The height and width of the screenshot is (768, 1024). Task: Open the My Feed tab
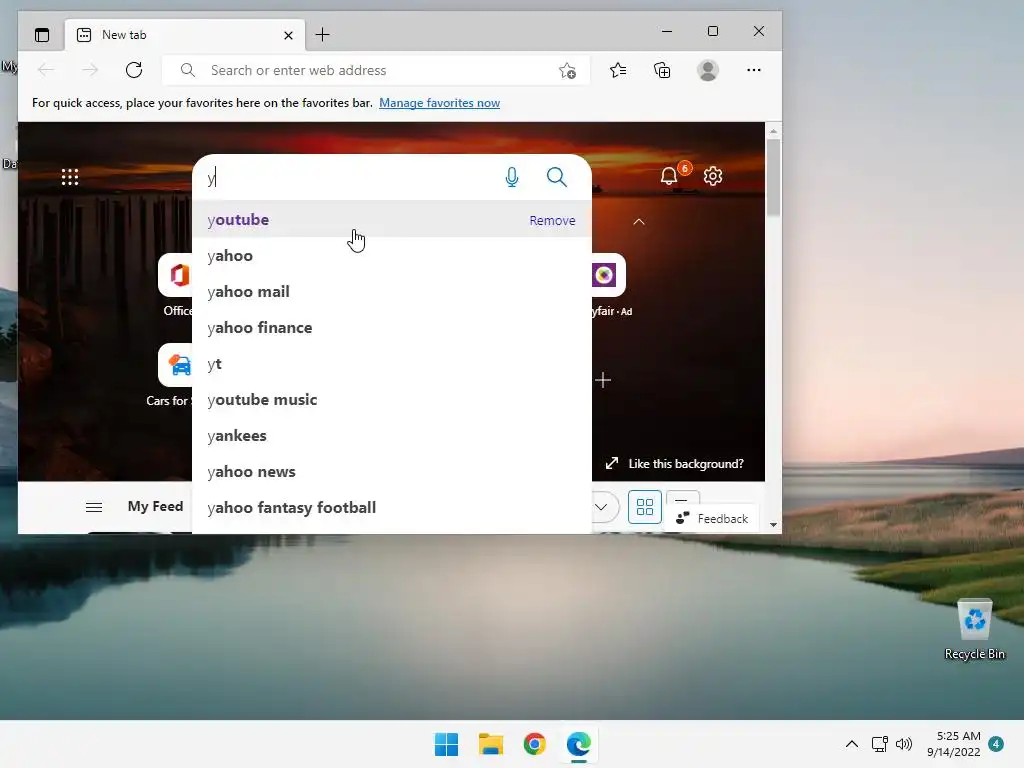click(155, 506)
